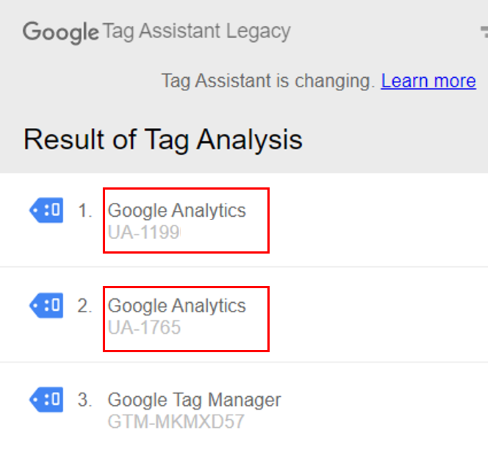The height and width of the screenshot is (450, 488).
Task: Click the blue tag icon for UA-1199
Action: [46, 210]
